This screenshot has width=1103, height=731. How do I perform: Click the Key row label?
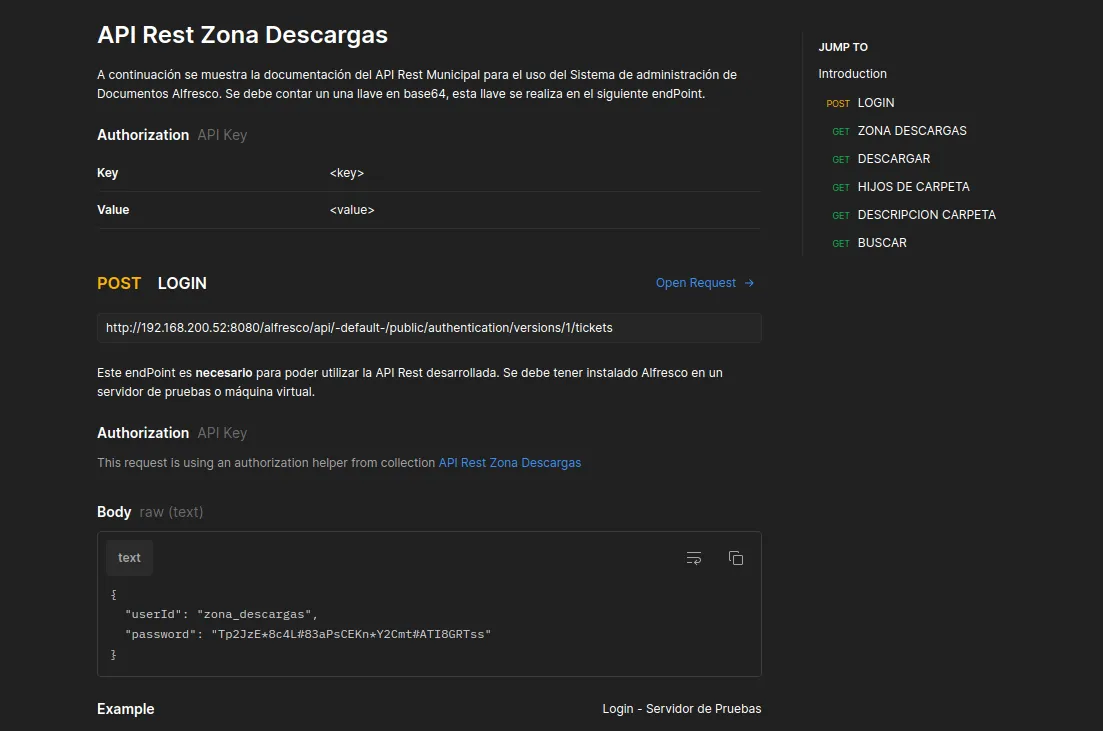click(108, 173)
